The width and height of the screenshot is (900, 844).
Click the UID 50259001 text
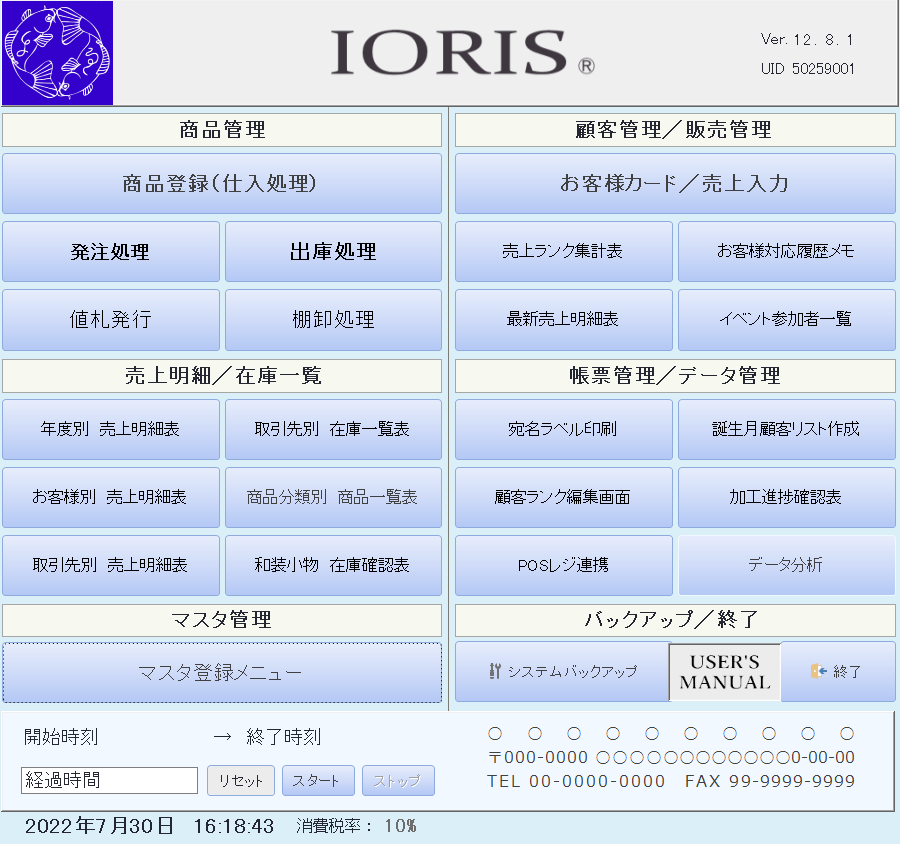(808, 69)
